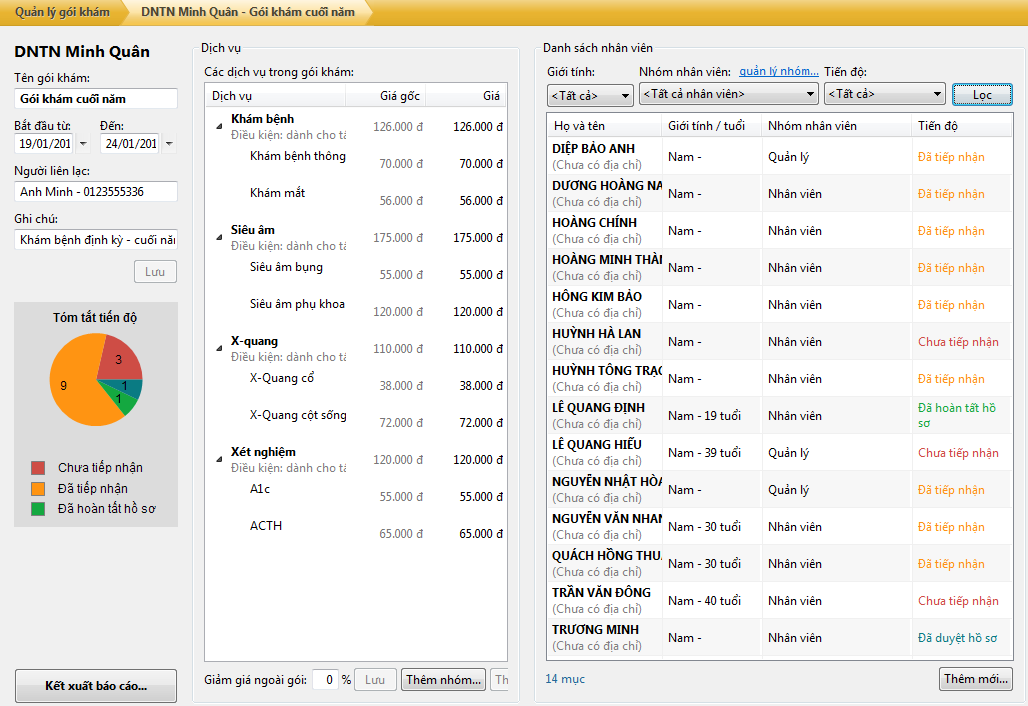Click the Thêm nhóm button
Screen dimensions: 1028x706
point(443,680)
